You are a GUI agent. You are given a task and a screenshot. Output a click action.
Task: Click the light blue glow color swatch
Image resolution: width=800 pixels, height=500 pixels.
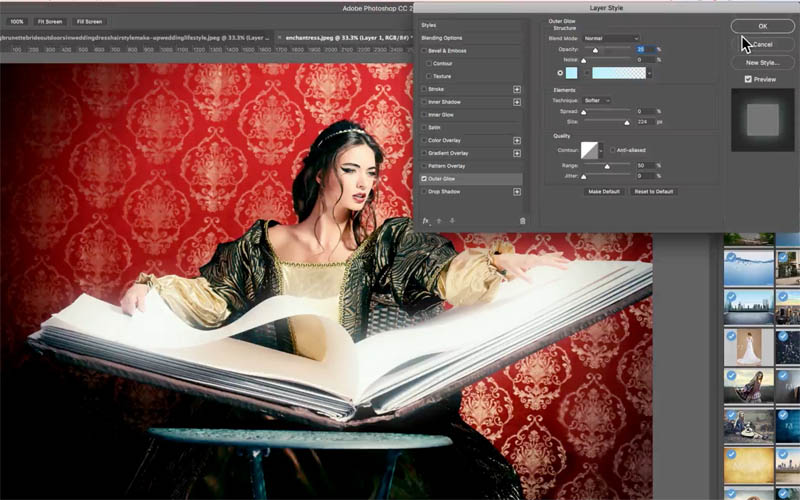click(x=571, y=73)
